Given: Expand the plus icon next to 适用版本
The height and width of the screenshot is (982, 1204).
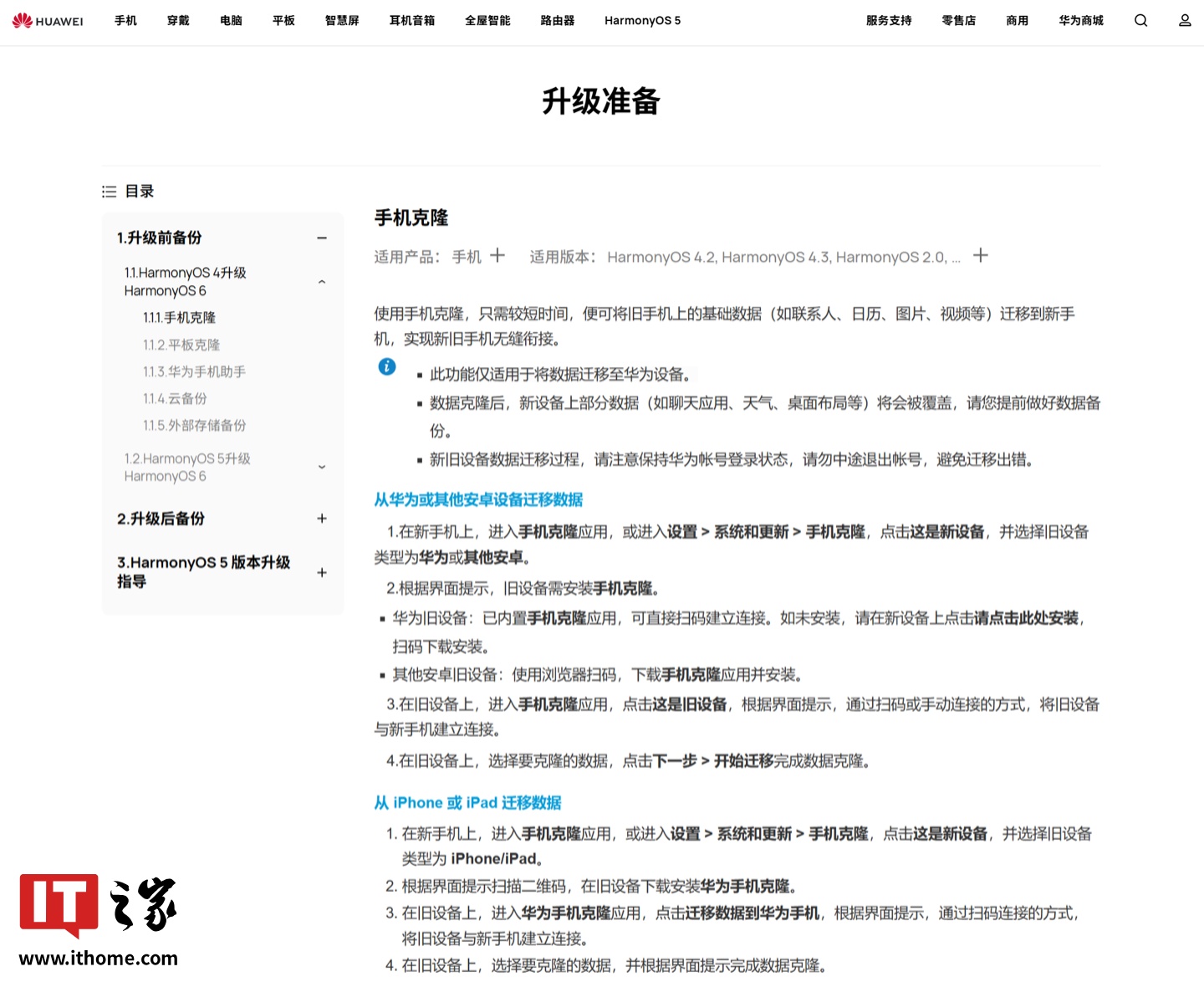Looking at the screenshot, I should [x=980, y=255].
